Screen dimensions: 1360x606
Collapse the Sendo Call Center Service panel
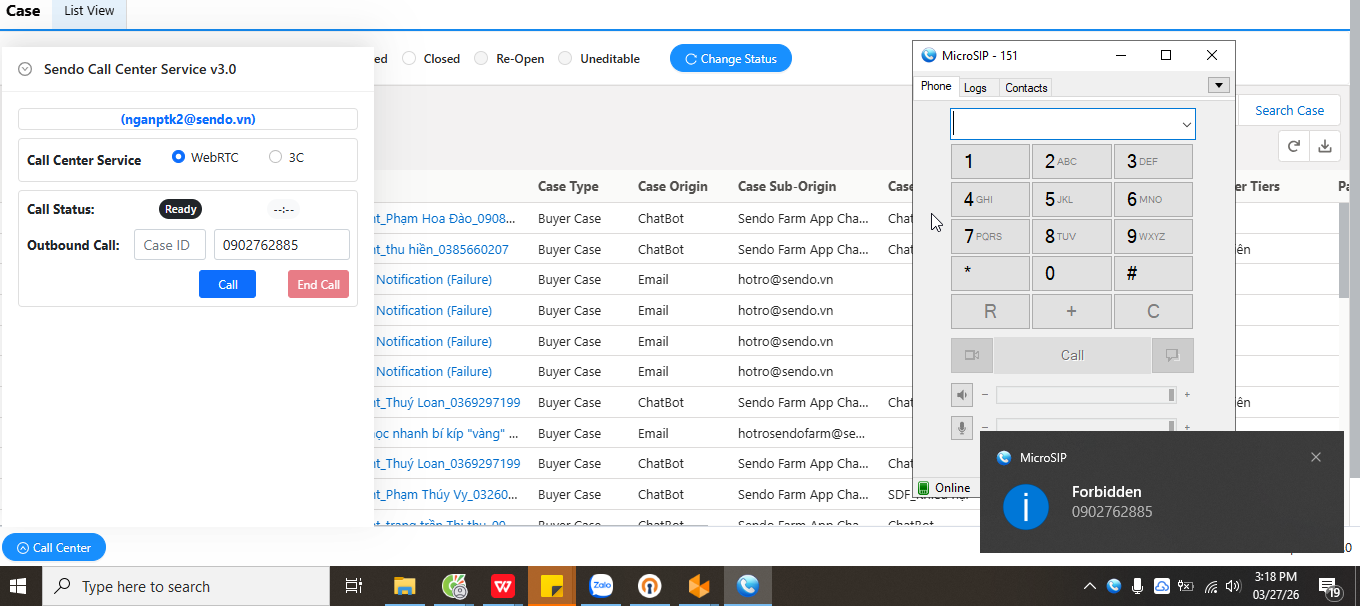25,69
